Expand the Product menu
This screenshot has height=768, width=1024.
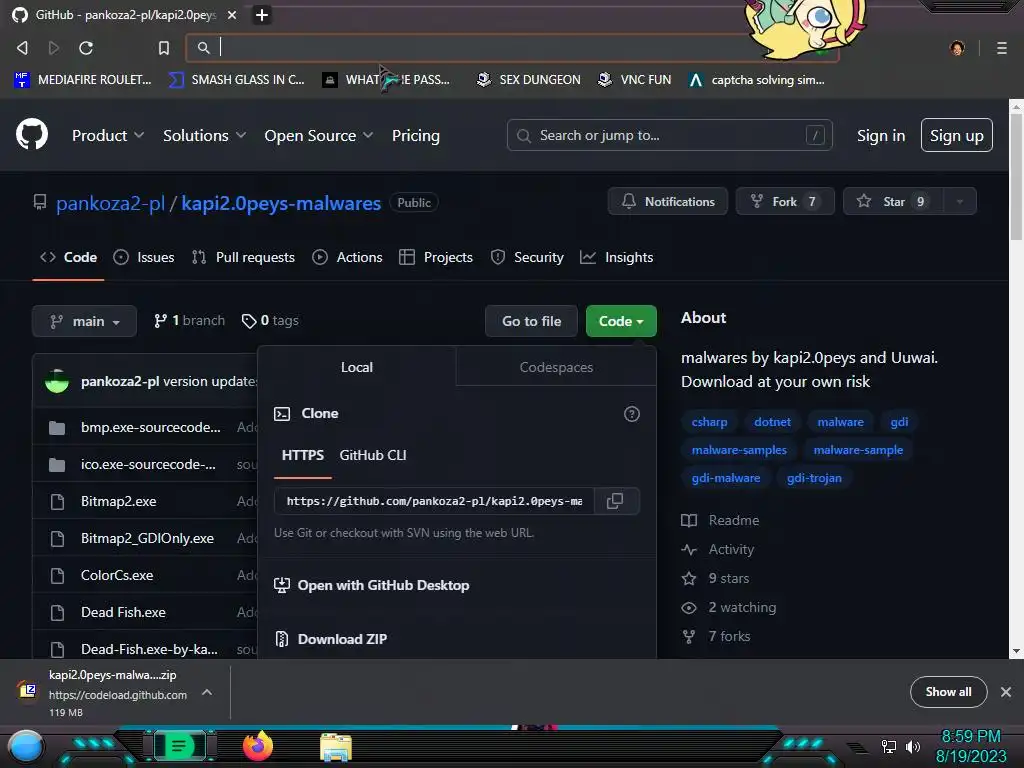[x=108, y=135]
